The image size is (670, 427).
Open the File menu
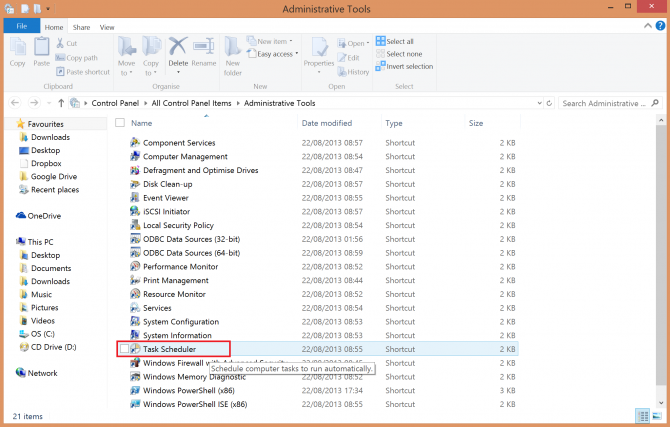(x=22, y=26)
